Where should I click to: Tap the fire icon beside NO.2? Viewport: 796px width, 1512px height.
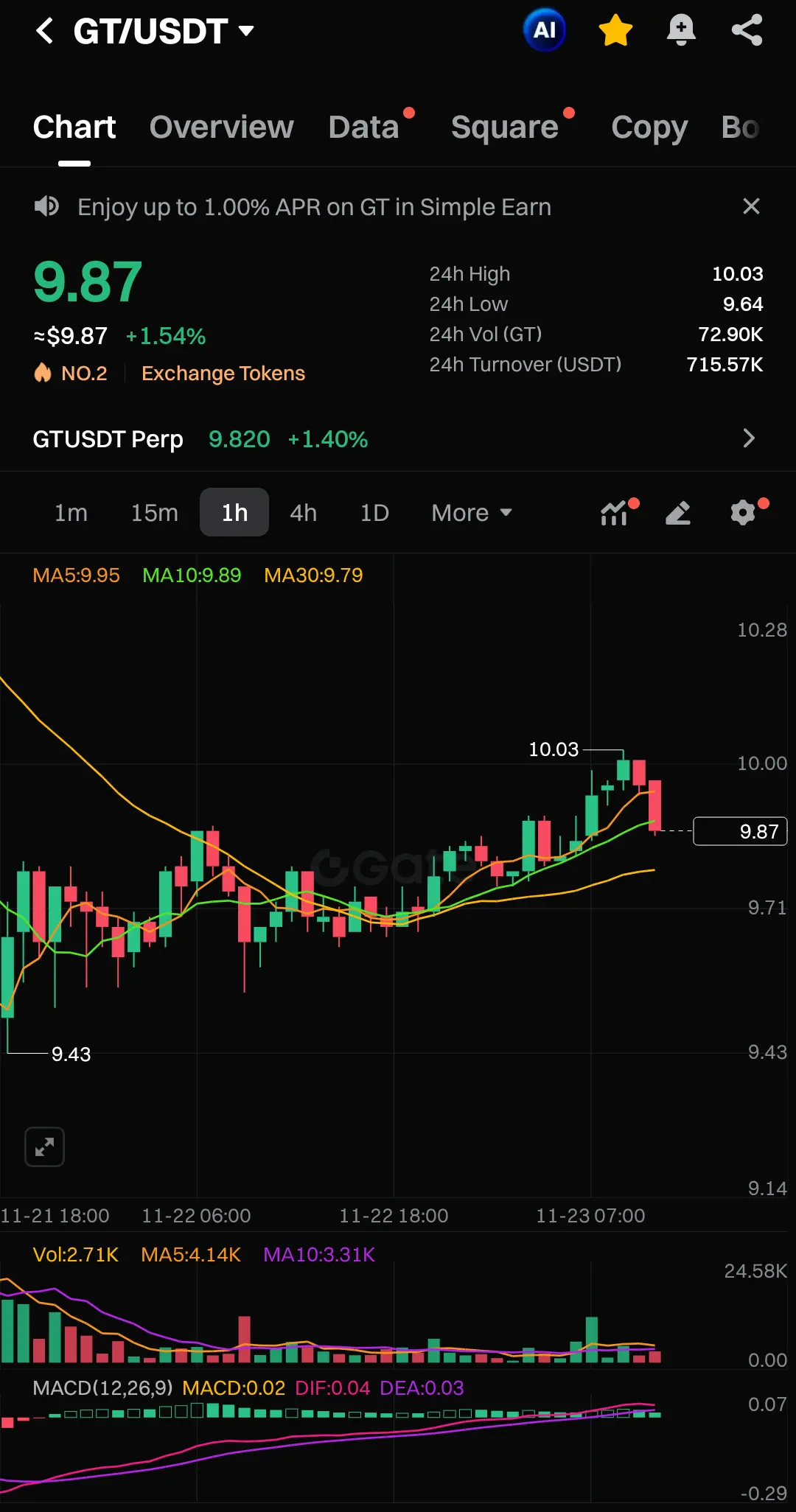click(x=43, y=373)
